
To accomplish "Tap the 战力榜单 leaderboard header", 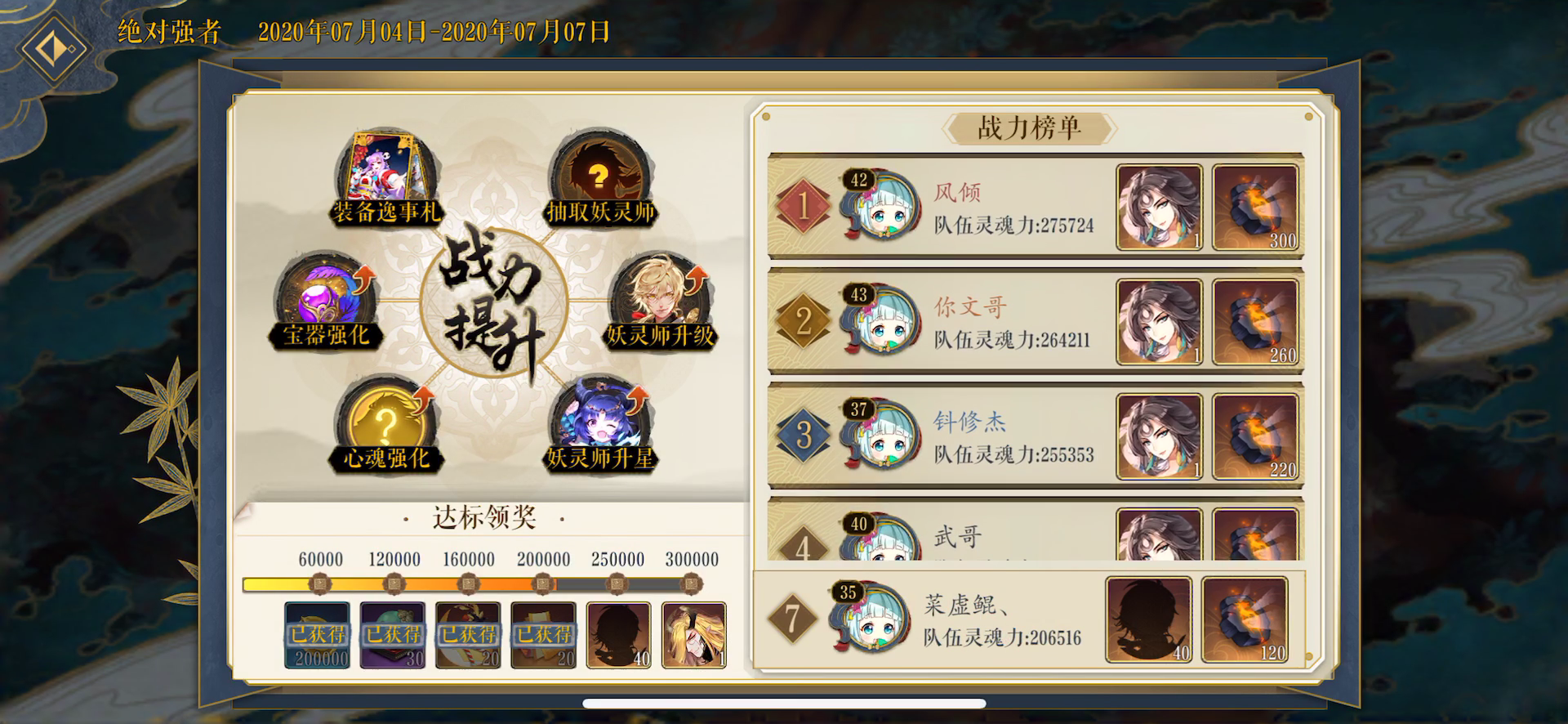I will click(1029, 128).
